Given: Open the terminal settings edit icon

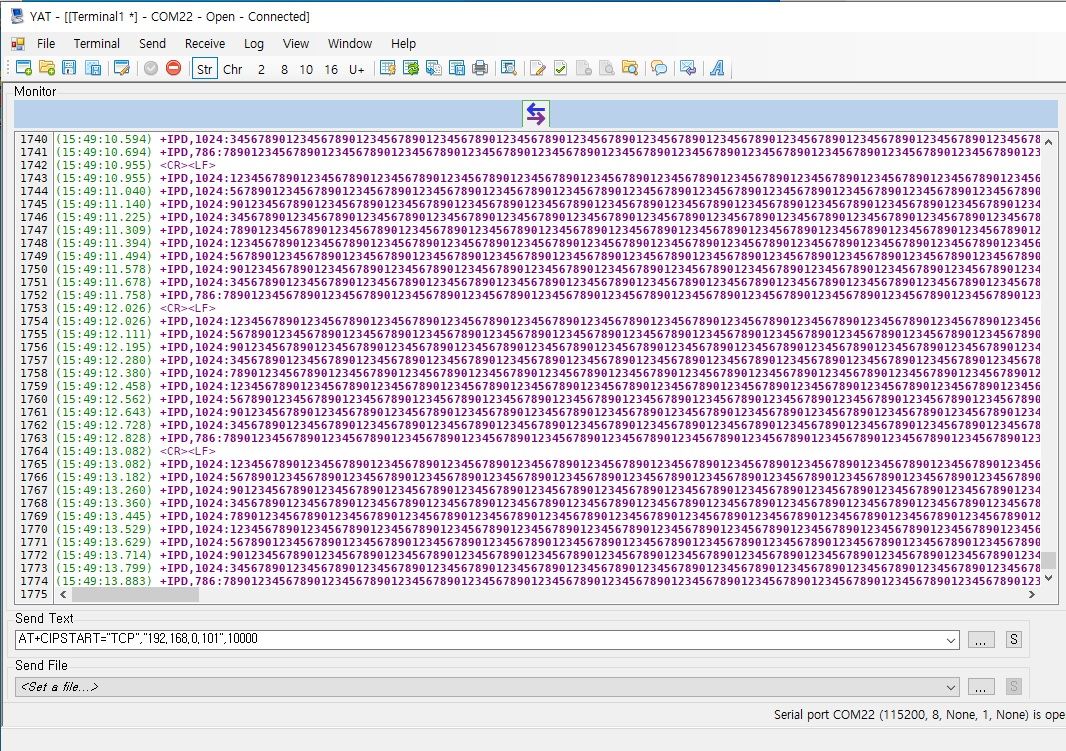Looking at the screenshot, I should click(122, 68).
